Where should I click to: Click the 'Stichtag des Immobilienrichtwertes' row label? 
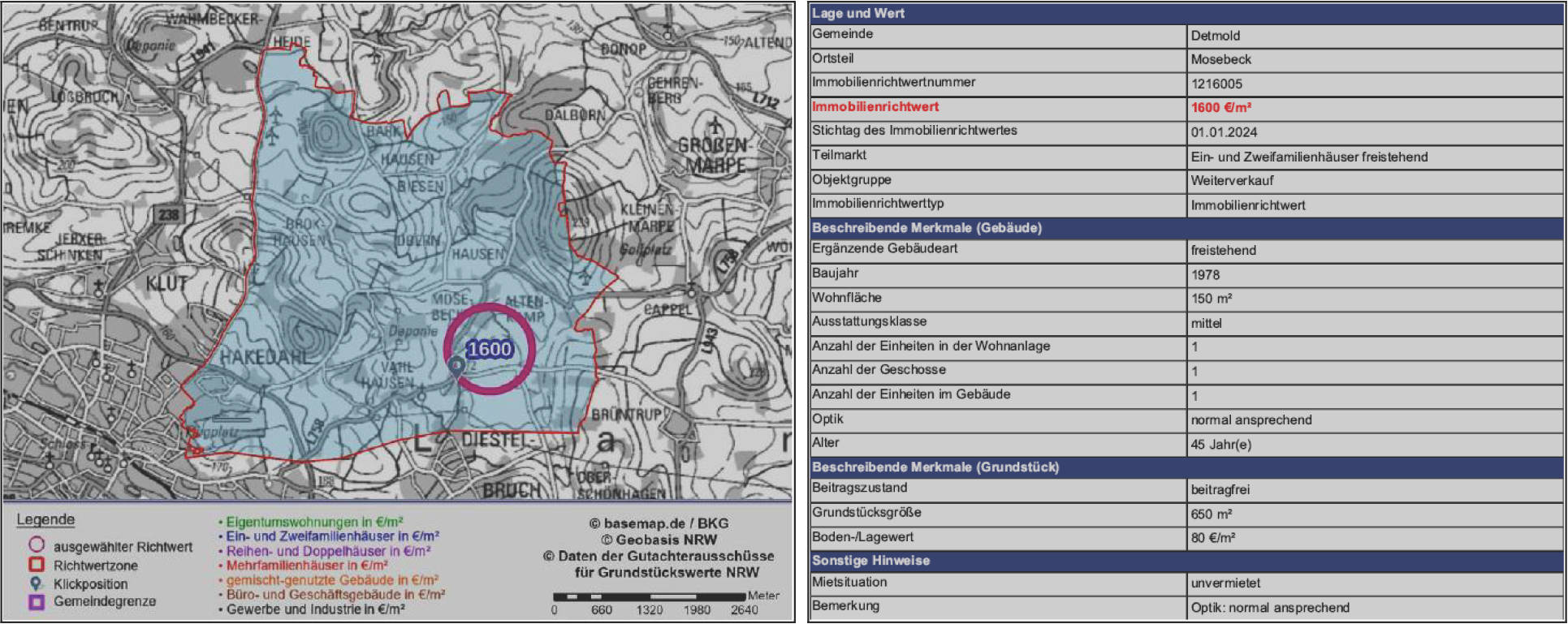[914, 130]
